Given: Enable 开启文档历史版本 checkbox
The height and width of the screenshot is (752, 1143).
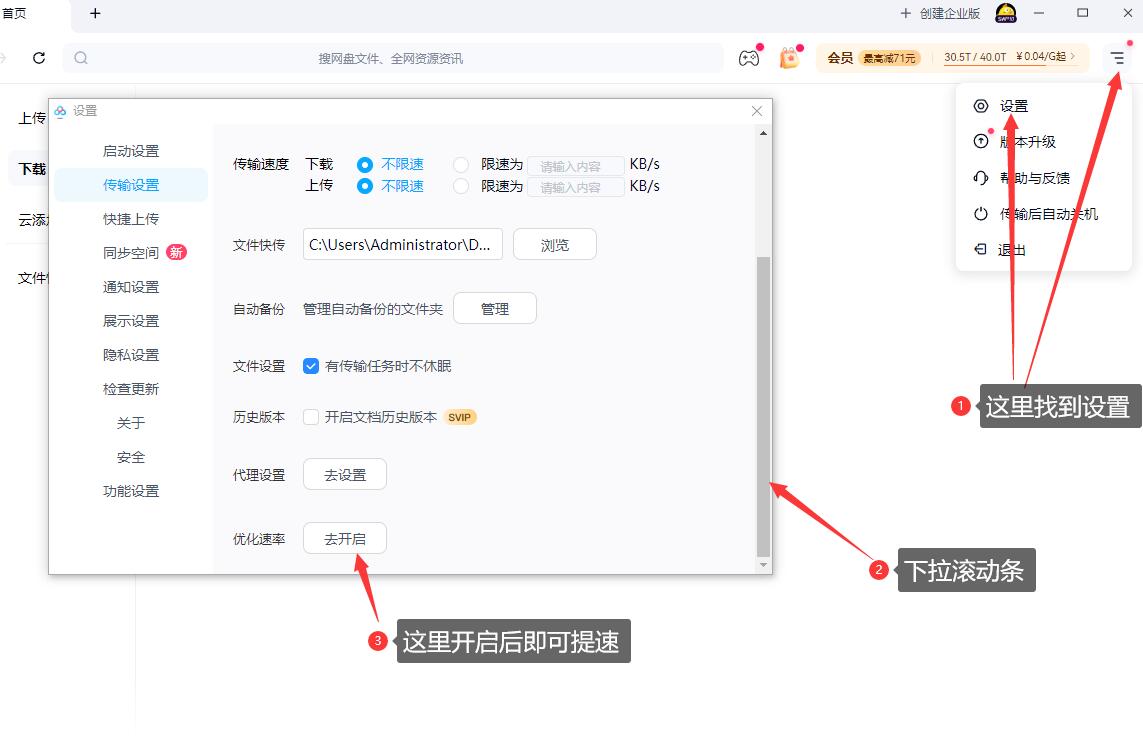Looking at the screenshot, I should coord(311,417).
